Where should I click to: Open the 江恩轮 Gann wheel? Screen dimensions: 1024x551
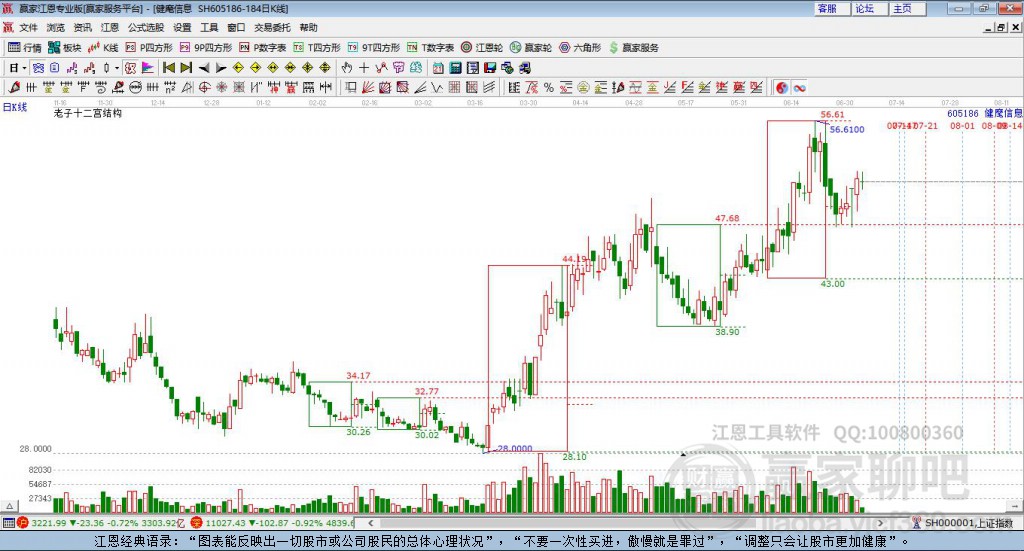(x=482, y=48)
